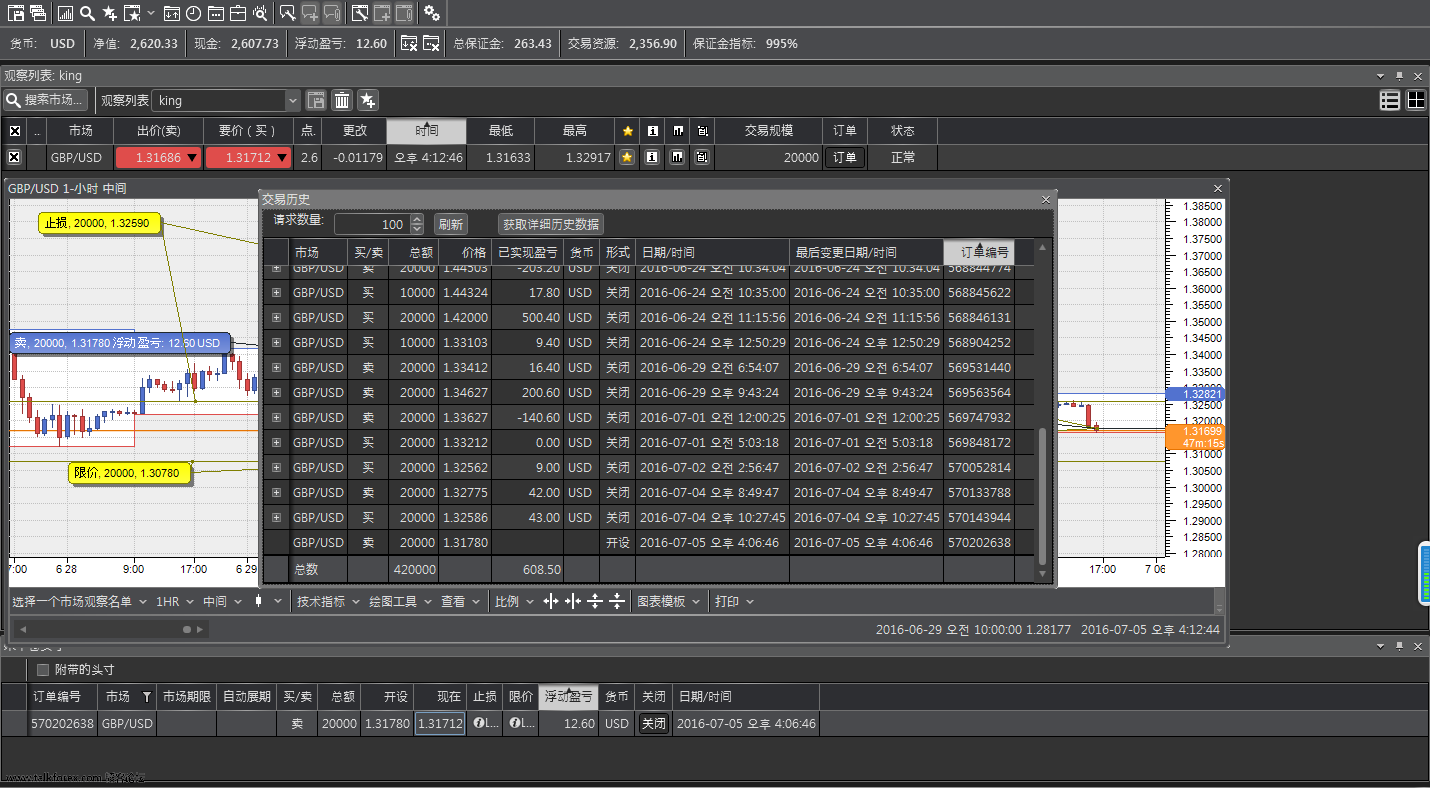
Task: Click the add-favorite star icon in top toolbar
Action: point(109,13)
